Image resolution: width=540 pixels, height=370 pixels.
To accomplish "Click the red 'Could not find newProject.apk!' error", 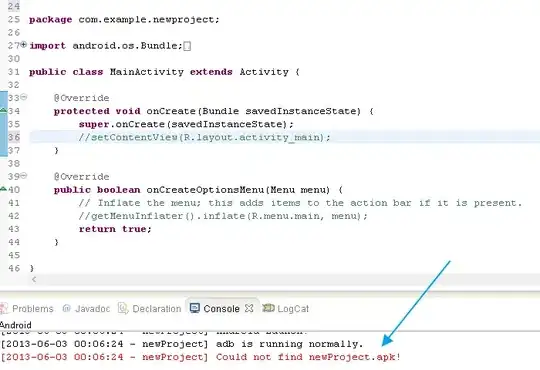I will click(308, 357).
